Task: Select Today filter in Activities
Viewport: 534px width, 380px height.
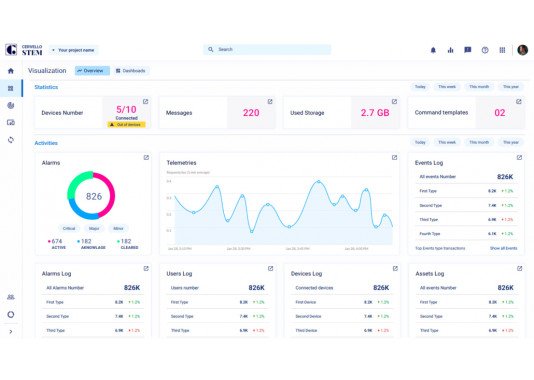Action: point(420,142)
